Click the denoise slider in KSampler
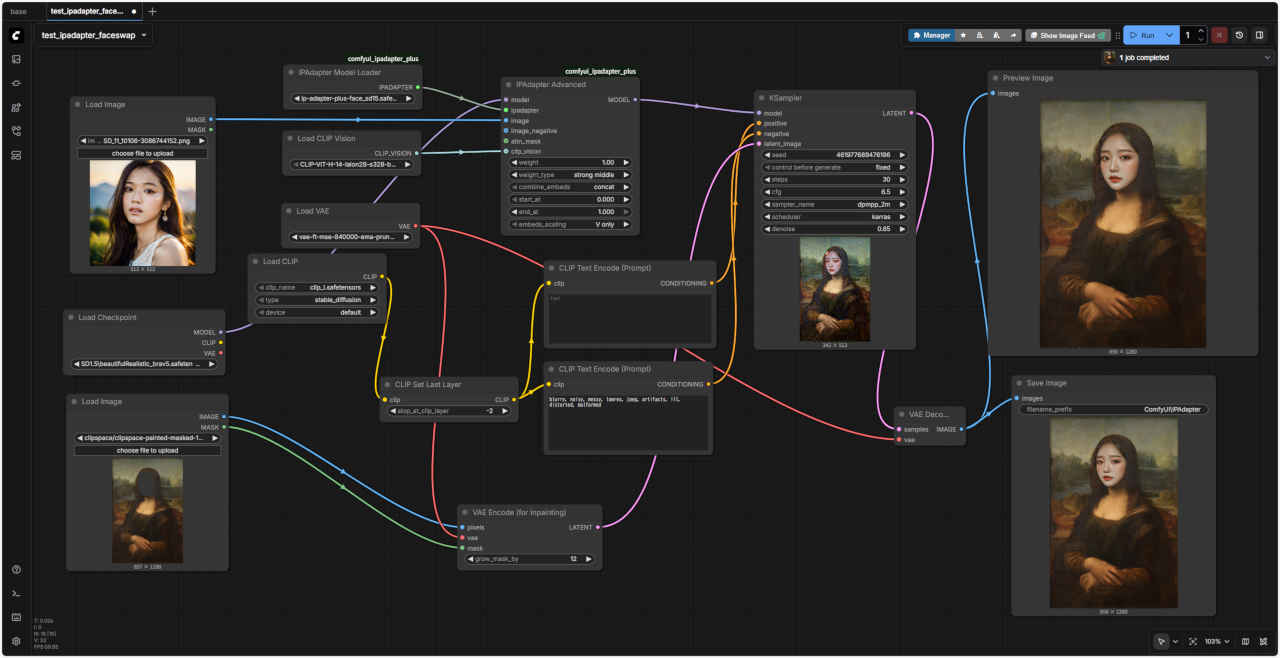The width and height of the screenshot is (1280, 658). [835, 229]
